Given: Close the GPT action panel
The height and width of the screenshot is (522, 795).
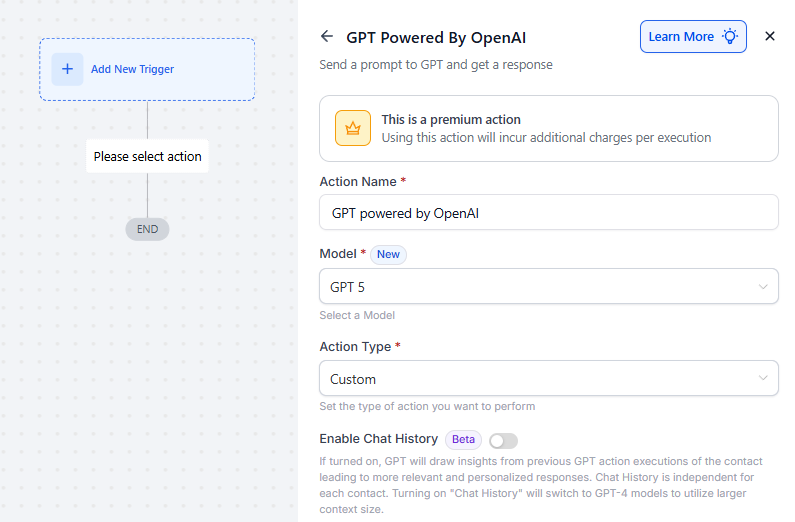Looking at the screenshot, I should point(770,37).
